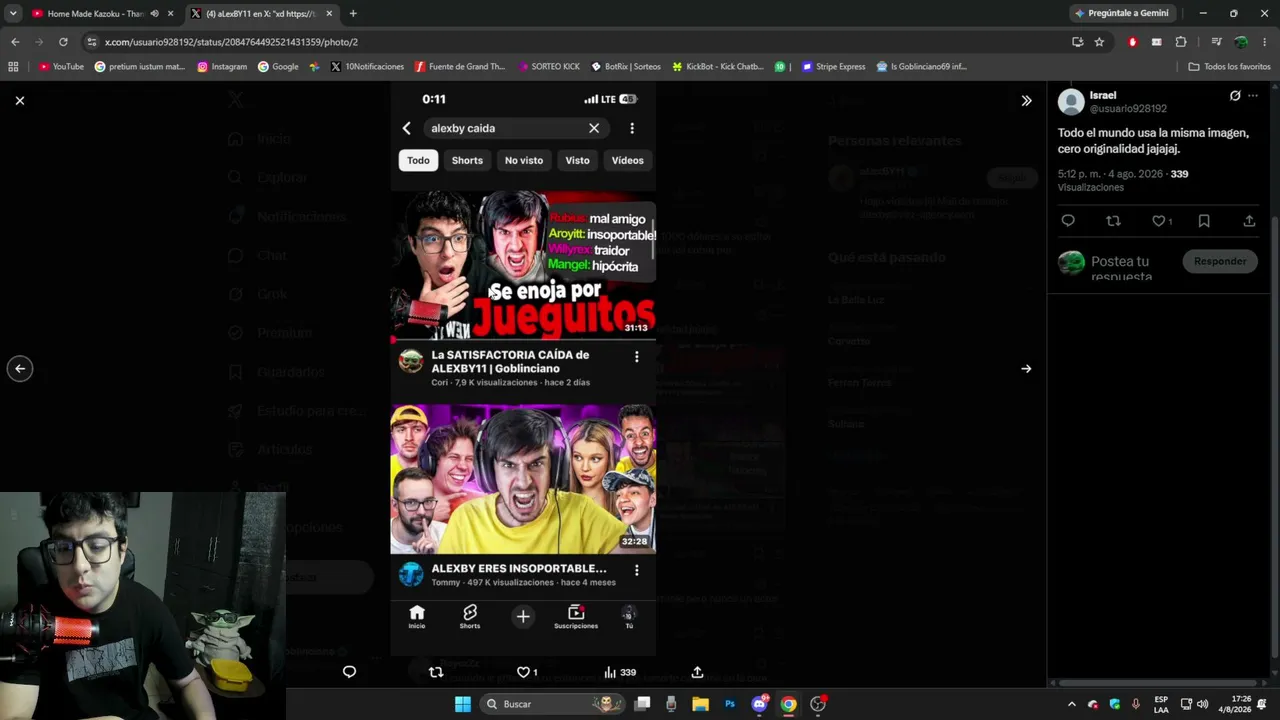Open the Stripe Express bookmark
The image size is (1280, 720).
[x=833, y=67]
